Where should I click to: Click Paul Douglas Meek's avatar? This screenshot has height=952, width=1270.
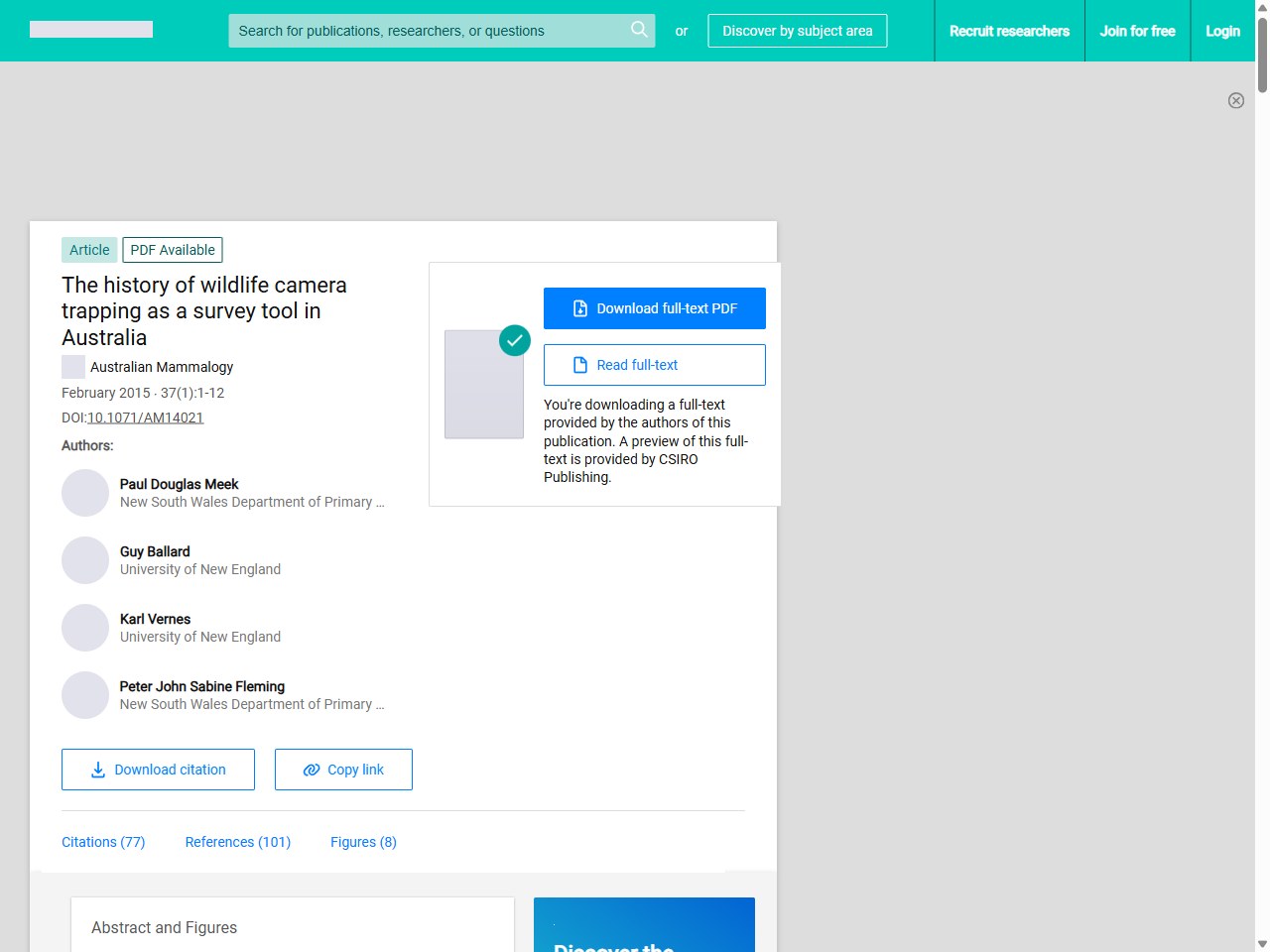pyautogui.click(x=85, y=493)
